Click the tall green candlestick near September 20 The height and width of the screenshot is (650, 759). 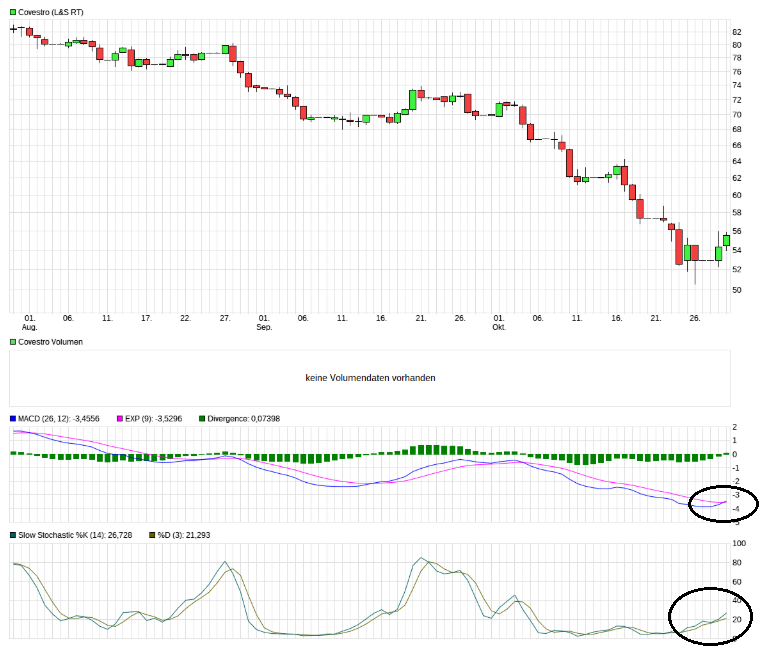pyautogui.click(x=413, y=100)
